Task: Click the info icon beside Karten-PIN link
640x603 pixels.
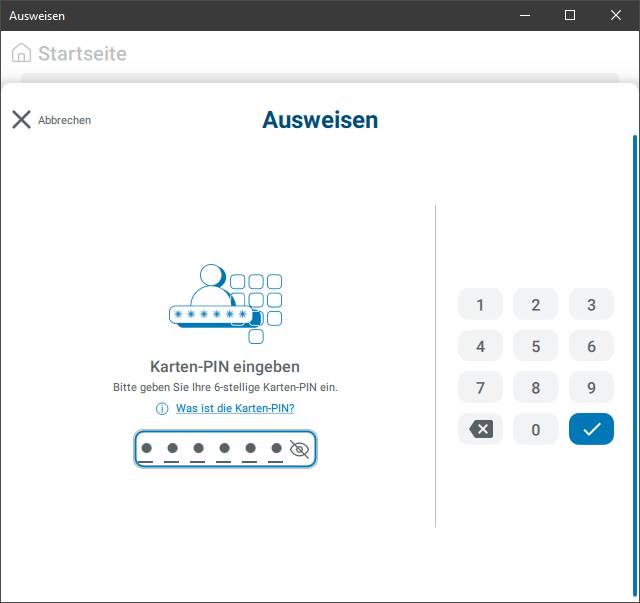Action: (162, 409)
